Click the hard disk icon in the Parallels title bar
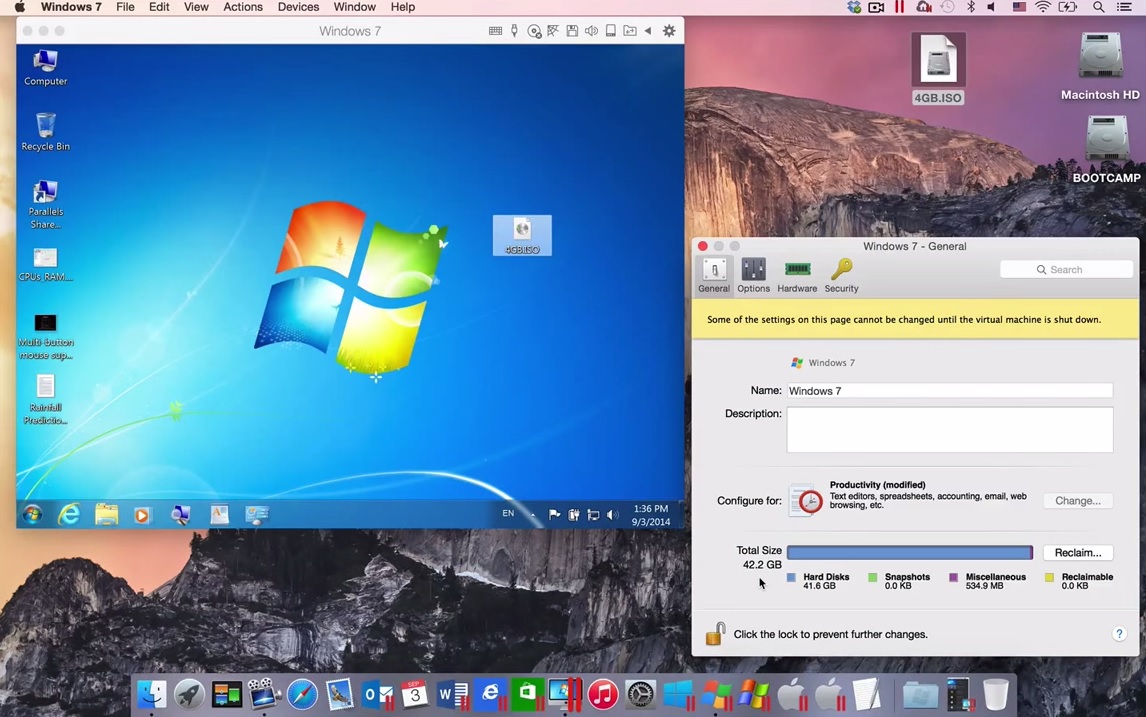The image size is (1146, 717). pyautogui.click(x=610, y=31)
